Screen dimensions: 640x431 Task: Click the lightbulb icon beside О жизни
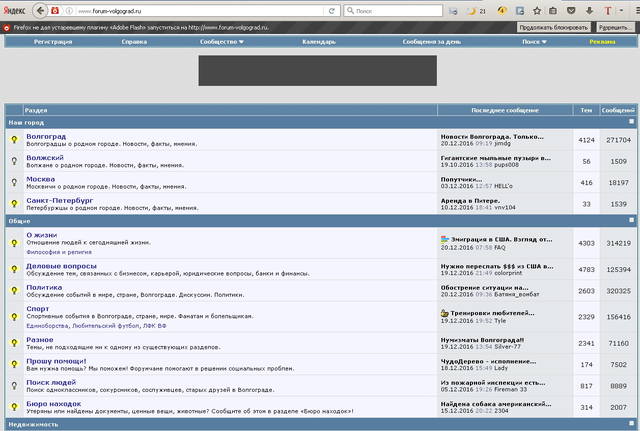[14, 243]
